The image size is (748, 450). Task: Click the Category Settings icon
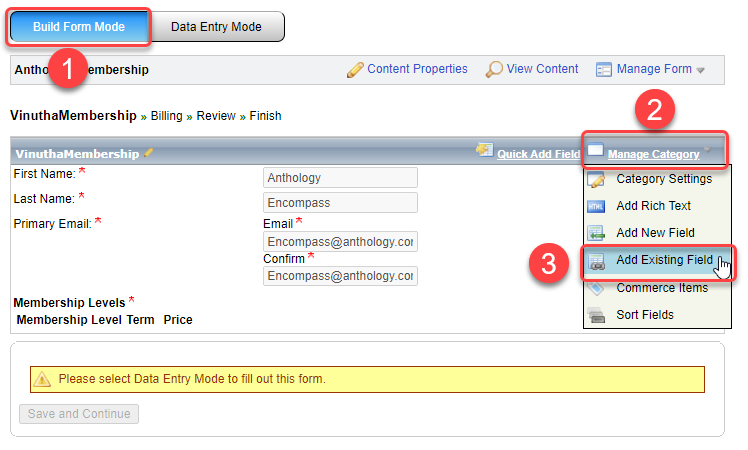pyautogui.click(x=597, y=180)
